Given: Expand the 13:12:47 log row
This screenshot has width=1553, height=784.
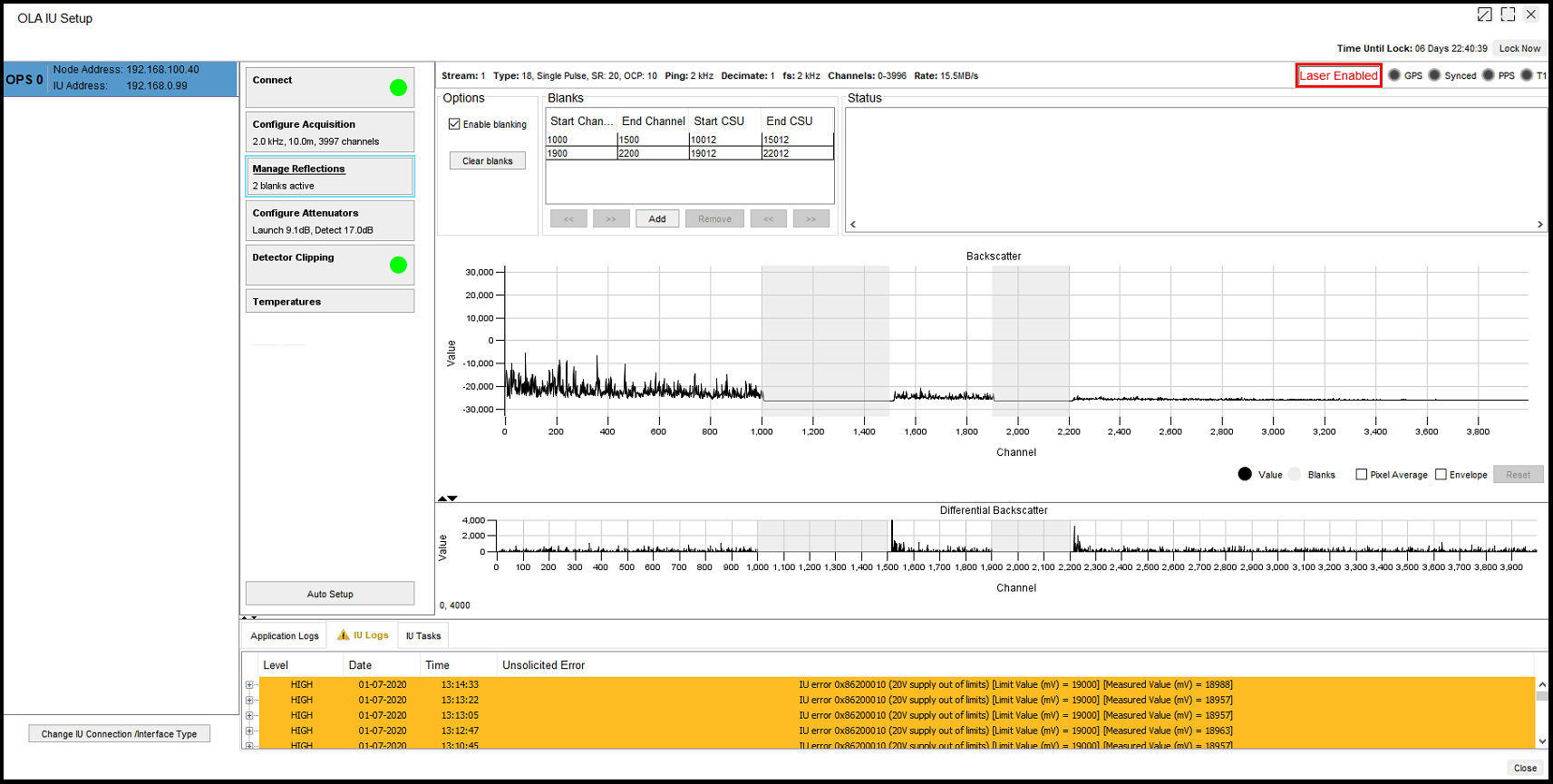Looking at the screenshot, I should pos(249,731).
